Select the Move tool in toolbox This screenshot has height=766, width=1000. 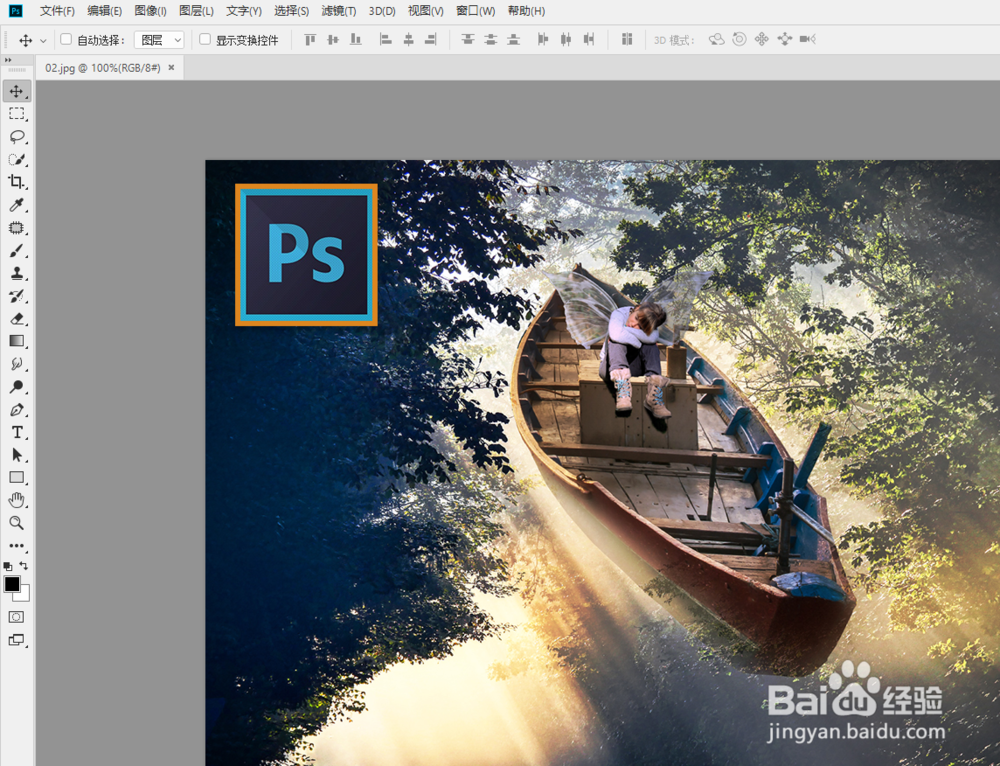17,91
